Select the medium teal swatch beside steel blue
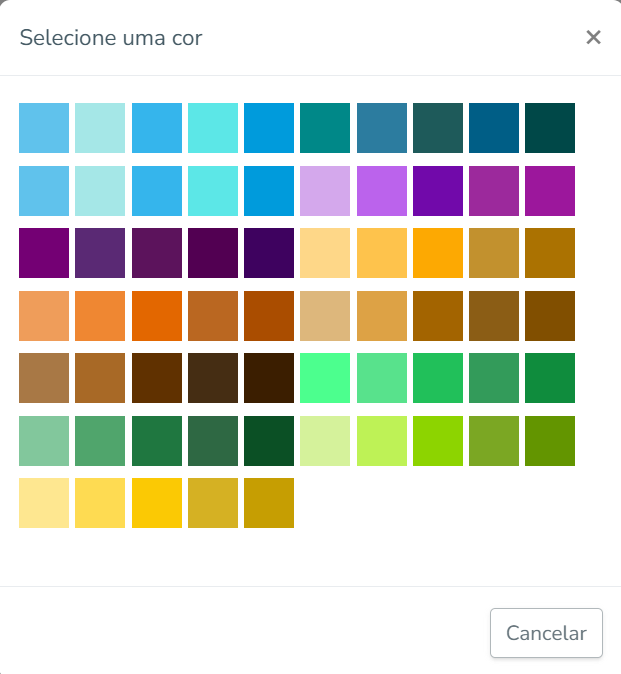 point(325,128)
